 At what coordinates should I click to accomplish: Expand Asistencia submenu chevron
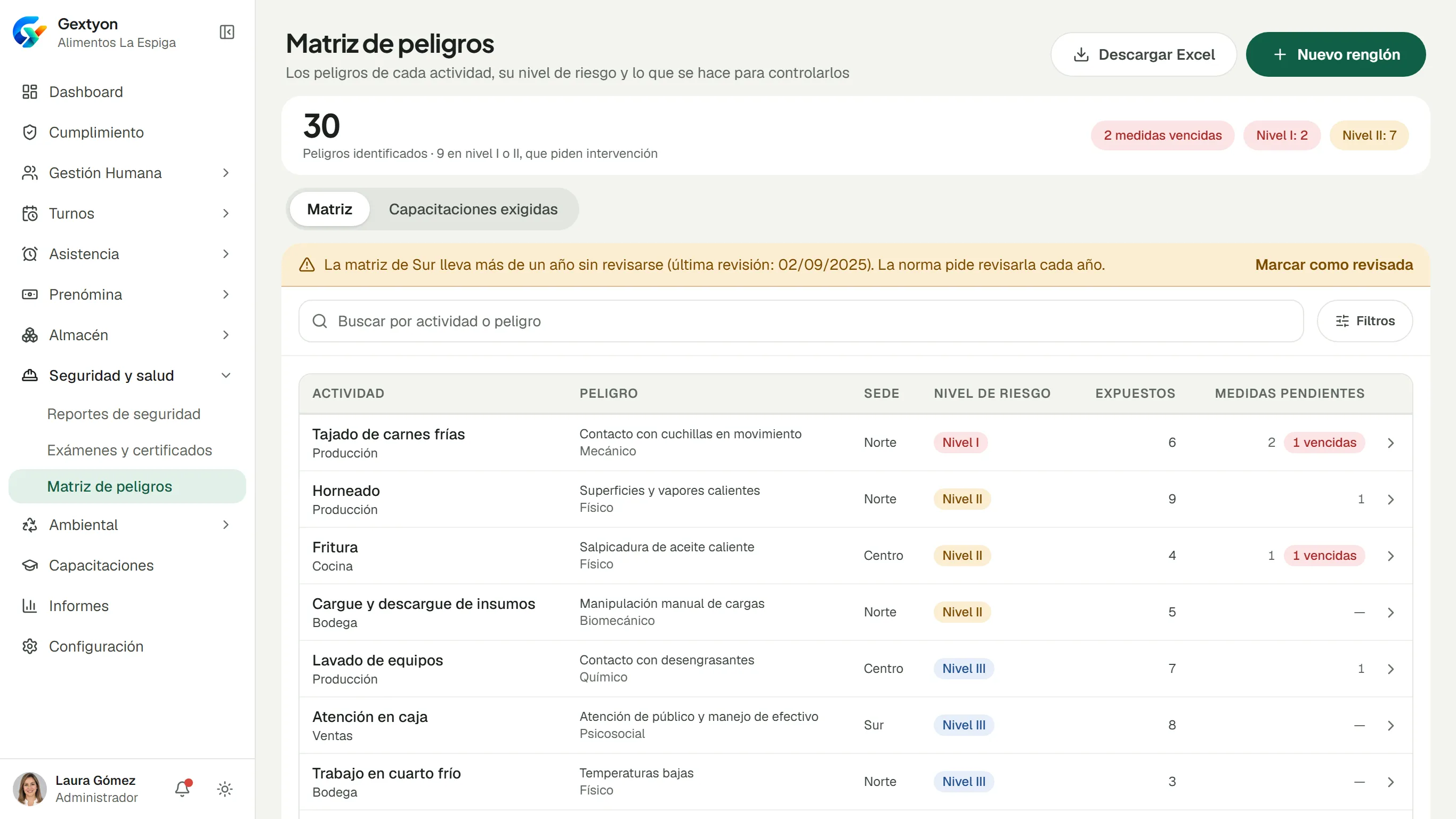pos(226,254)
